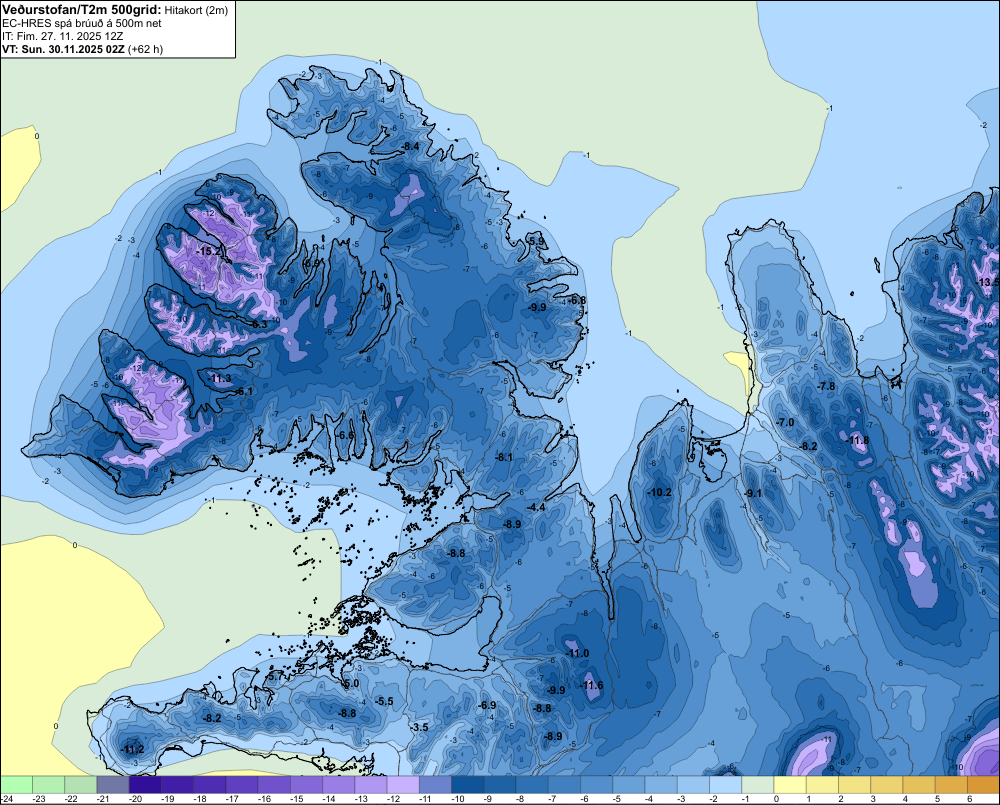Select the -7.0 temperature label
Screen dimensions: 1000x805
coord(785,423)
